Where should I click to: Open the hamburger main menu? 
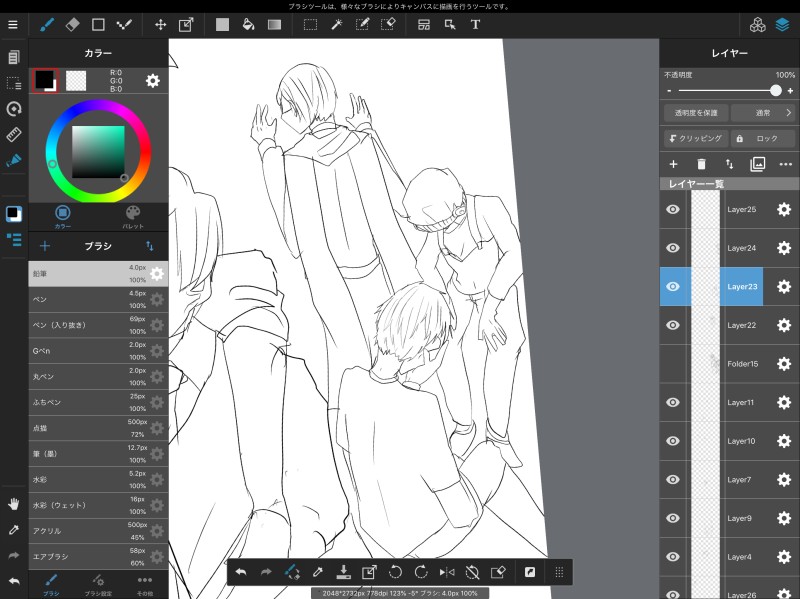(x=13, y=24)
